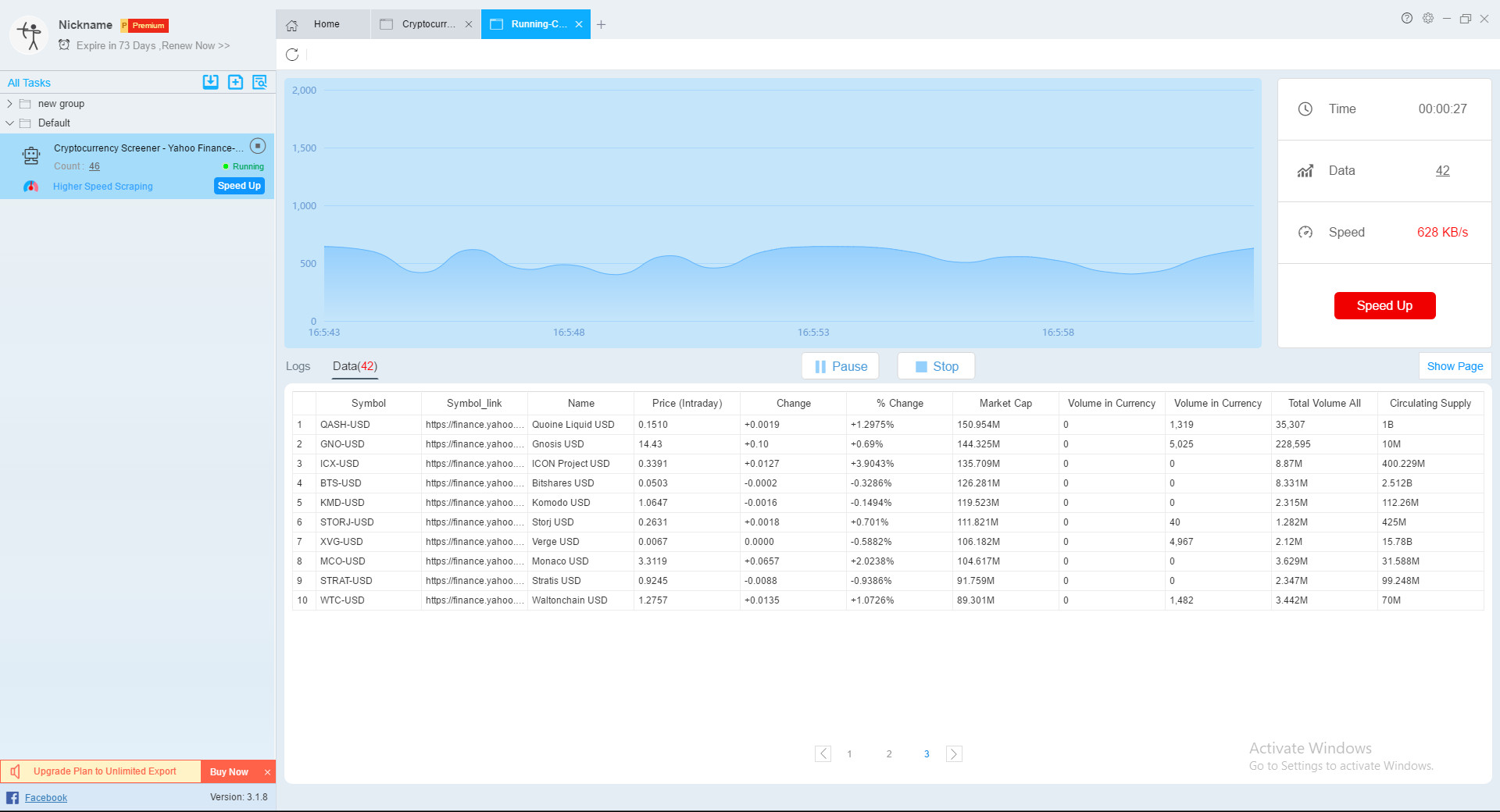
Task: Click the Data value 42 link
Action: point(1442,171)
